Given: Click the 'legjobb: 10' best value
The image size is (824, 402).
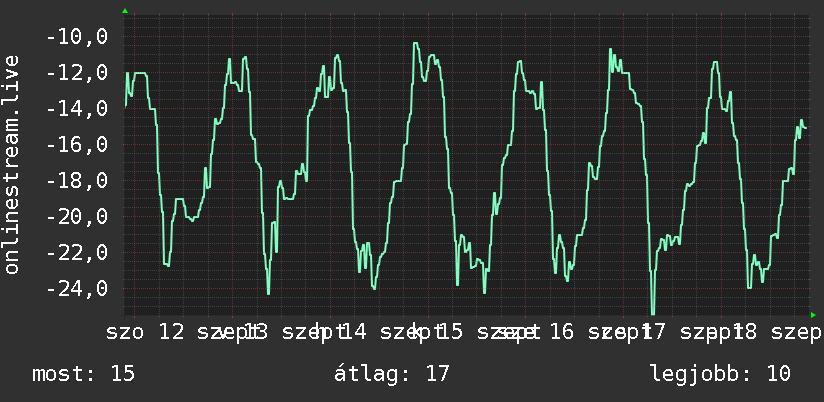Looking at the screenshot, I should coord(720,374).
